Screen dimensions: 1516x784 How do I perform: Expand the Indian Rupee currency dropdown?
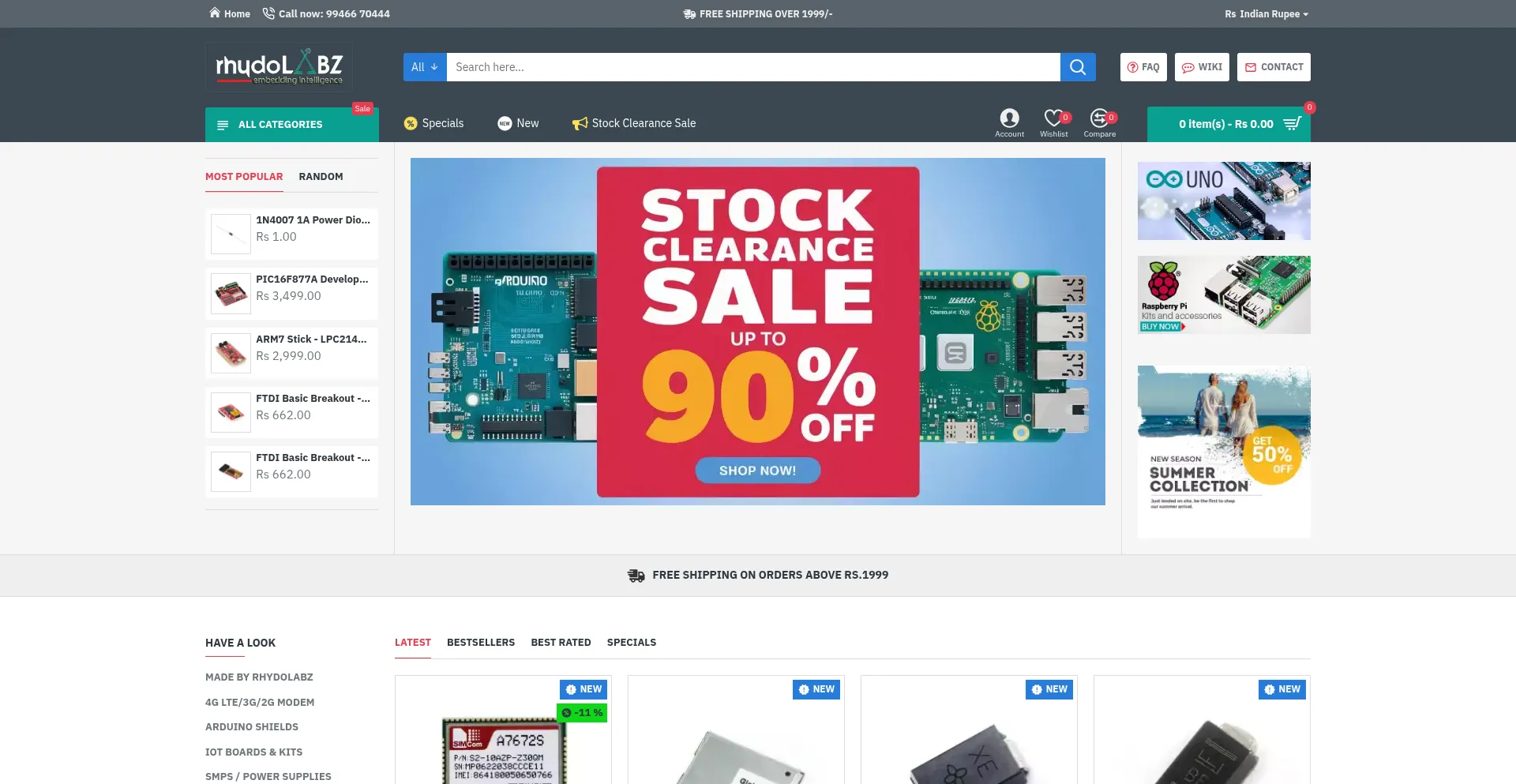[1266, 13]
